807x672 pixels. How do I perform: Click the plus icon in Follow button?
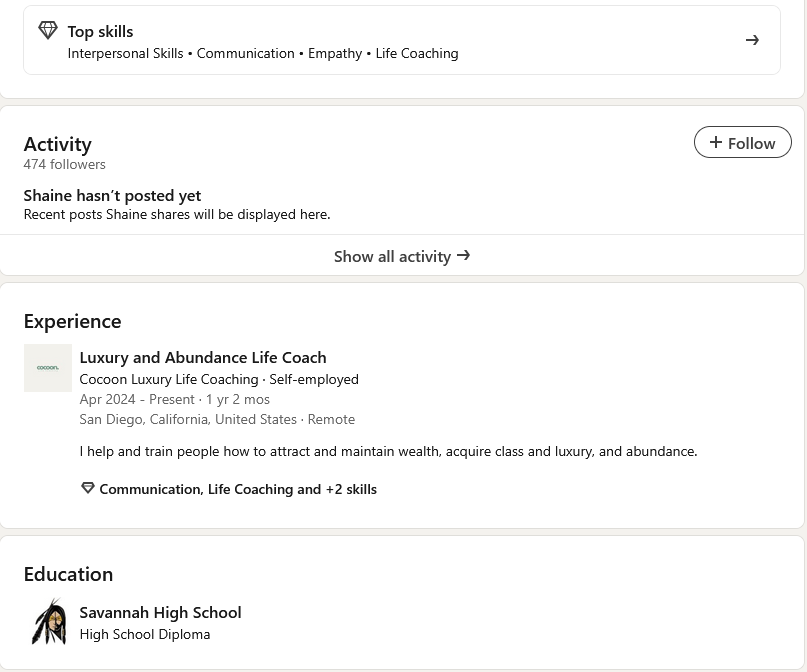(x=715, y=142)
